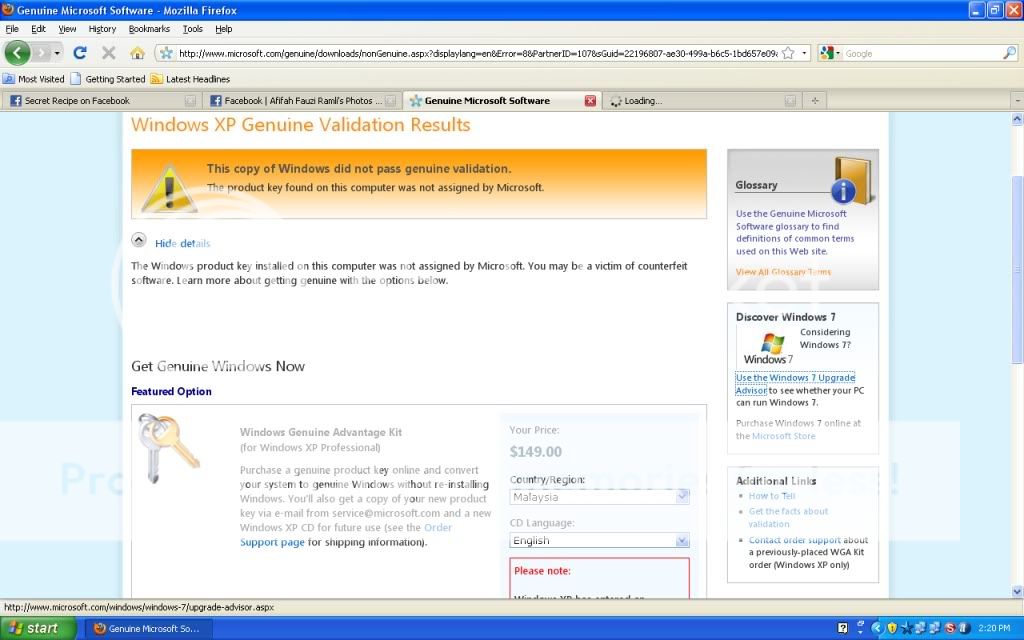The height and width of the screenshot is (640, 1024).
Task: Click the site identity icon in address bar
Action: click(x=167, y=54)
